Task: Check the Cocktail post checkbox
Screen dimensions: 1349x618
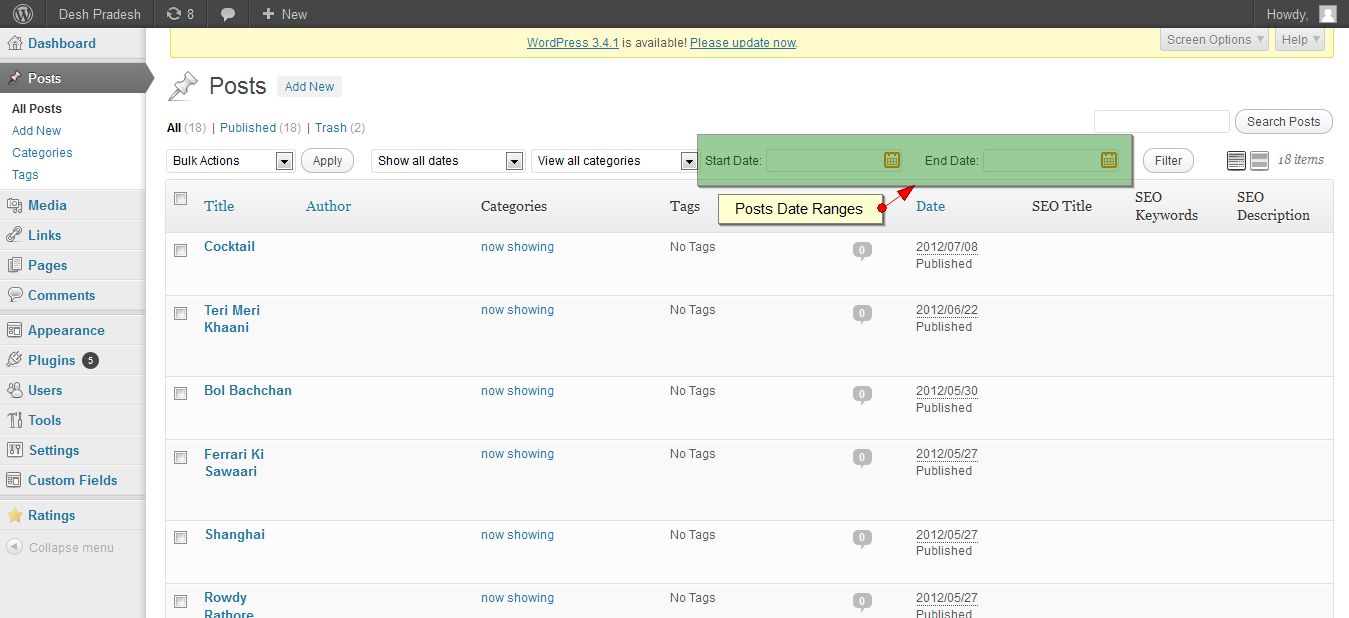Action: click(x=181, y=251)
